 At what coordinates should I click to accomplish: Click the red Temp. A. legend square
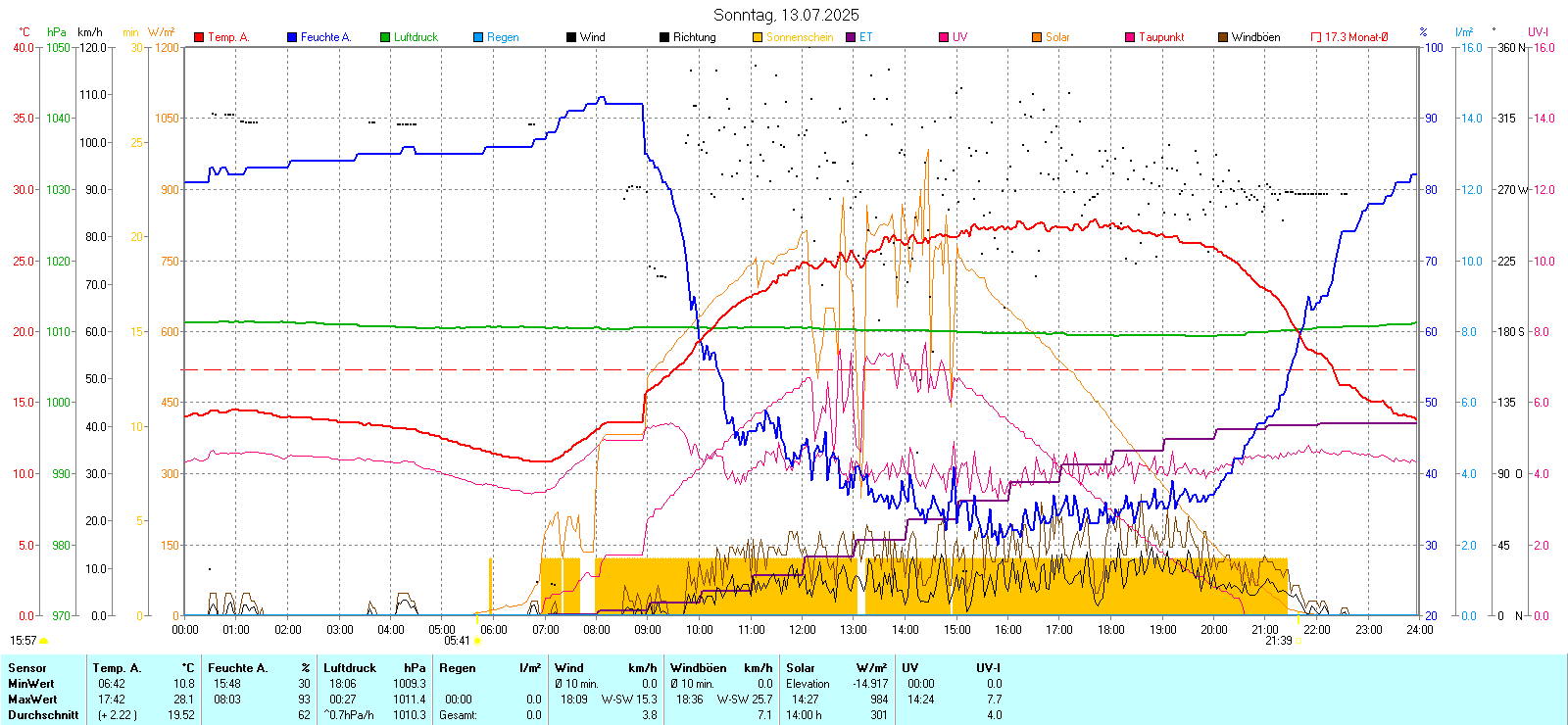coord(199,37)
